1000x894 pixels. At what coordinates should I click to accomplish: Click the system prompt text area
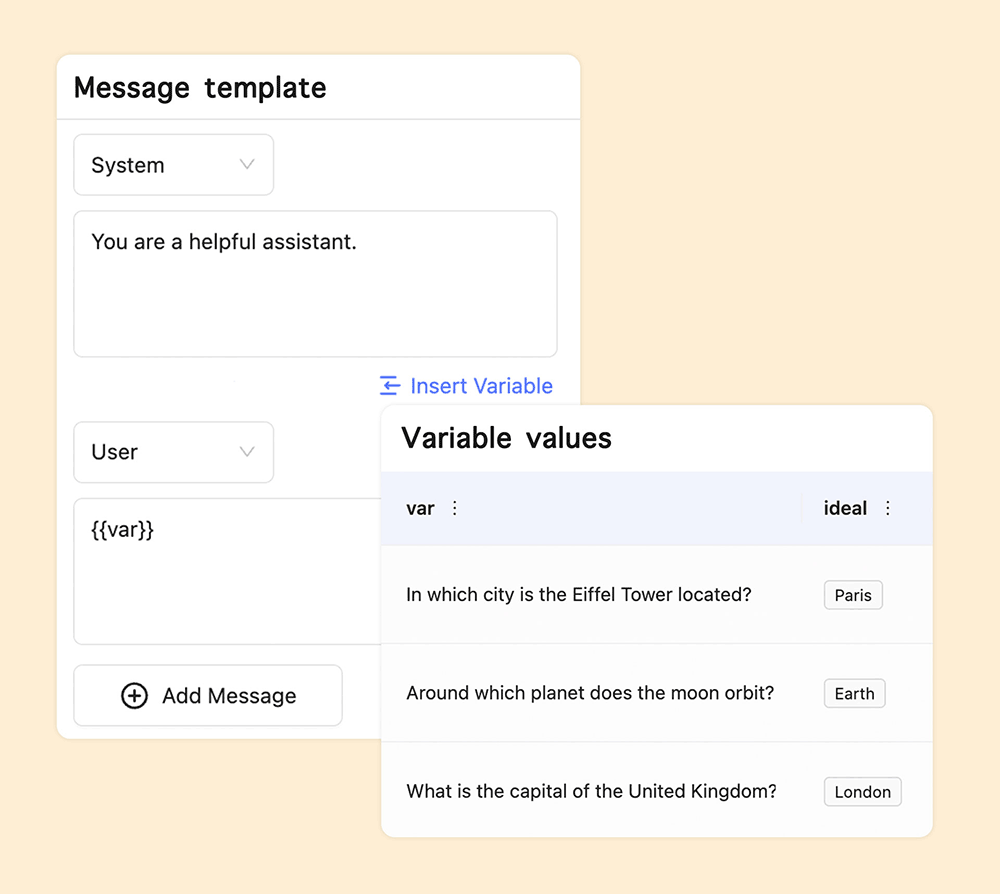click(315, 283)
